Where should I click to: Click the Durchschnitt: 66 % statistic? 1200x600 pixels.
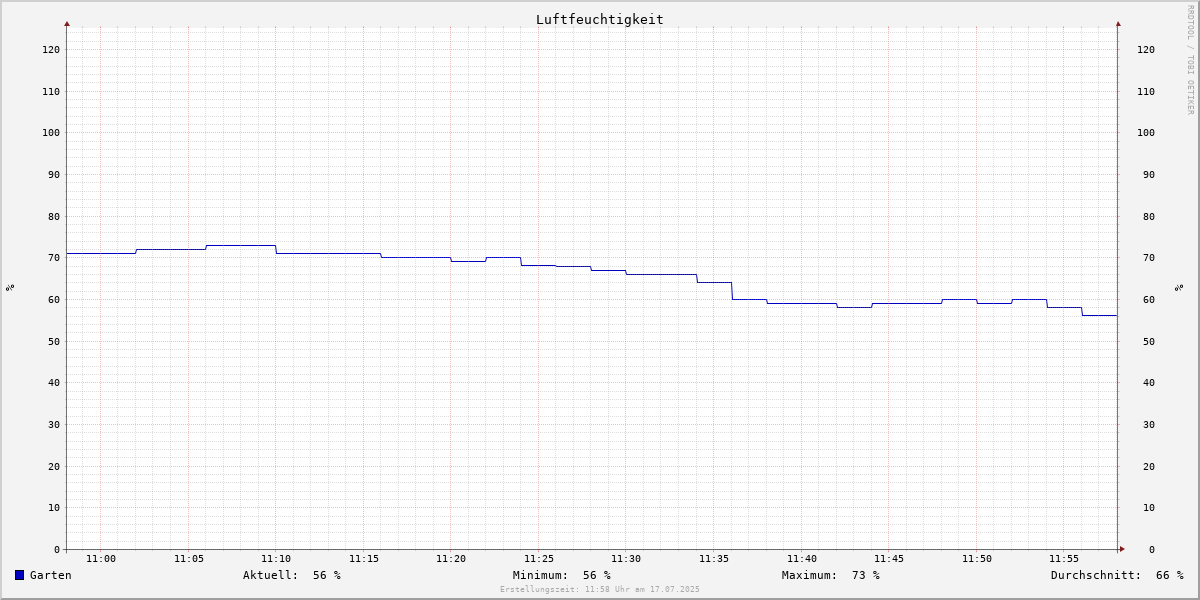[x=1117, y=575]
